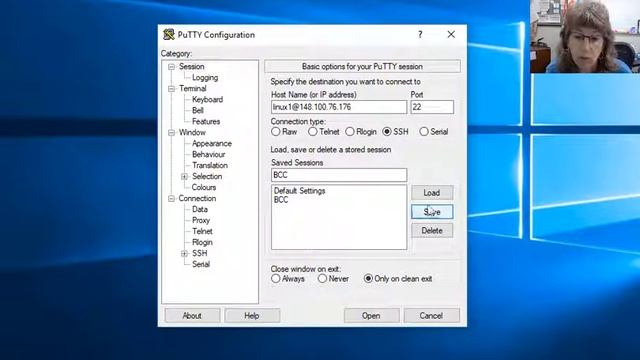Click the PuTTY icon in title bar
The width and height of the screenshot is (640, 360).
(169, 35)
